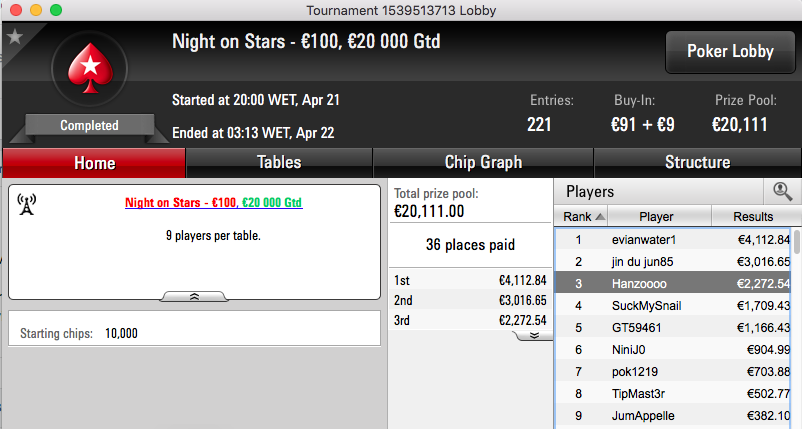The image size is (802, 429).
Task: Switch to the Tables tab
Action: pos(279,163)
